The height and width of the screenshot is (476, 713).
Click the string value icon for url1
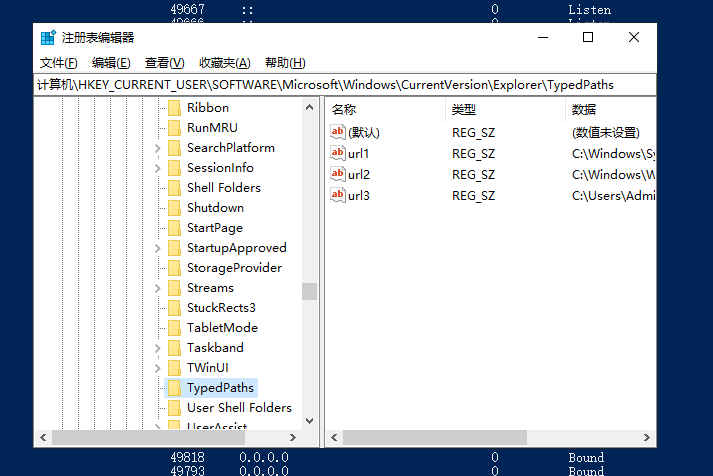coord(338,153)
